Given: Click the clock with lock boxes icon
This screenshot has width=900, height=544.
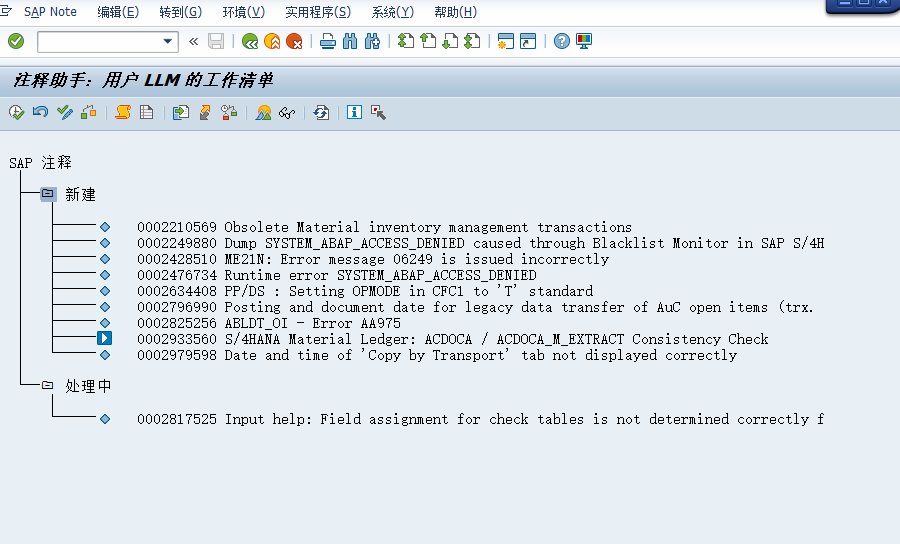Looking at the screenshot, I should (x=229, y=112).
